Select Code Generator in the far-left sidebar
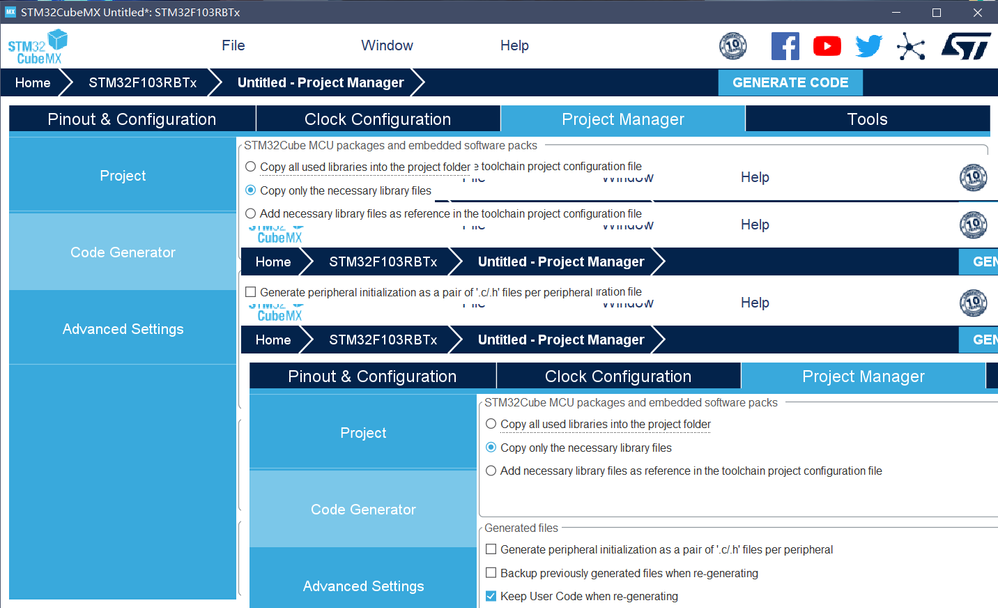Screen dimensions: 998x608 coord(122,252)
